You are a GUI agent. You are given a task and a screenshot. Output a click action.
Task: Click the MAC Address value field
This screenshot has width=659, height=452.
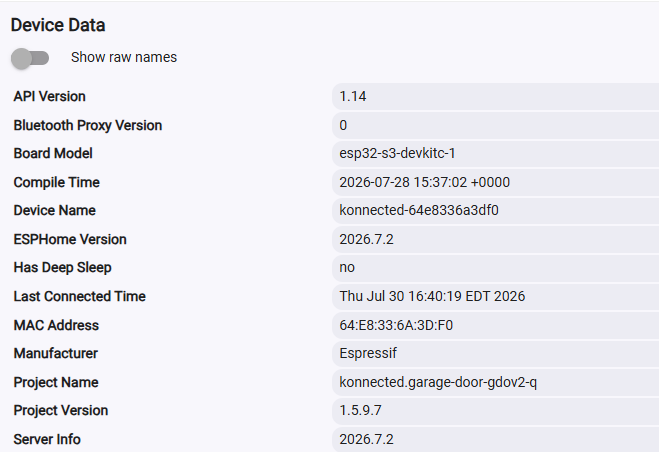[x=496, y=325]
